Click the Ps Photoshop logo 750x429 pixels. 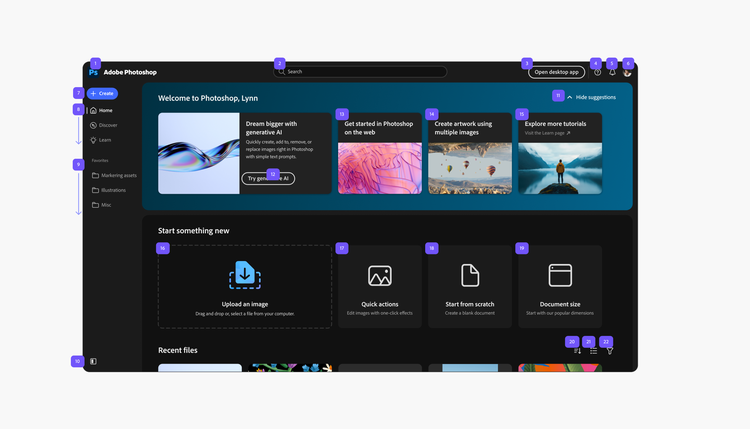pos(93,72)
